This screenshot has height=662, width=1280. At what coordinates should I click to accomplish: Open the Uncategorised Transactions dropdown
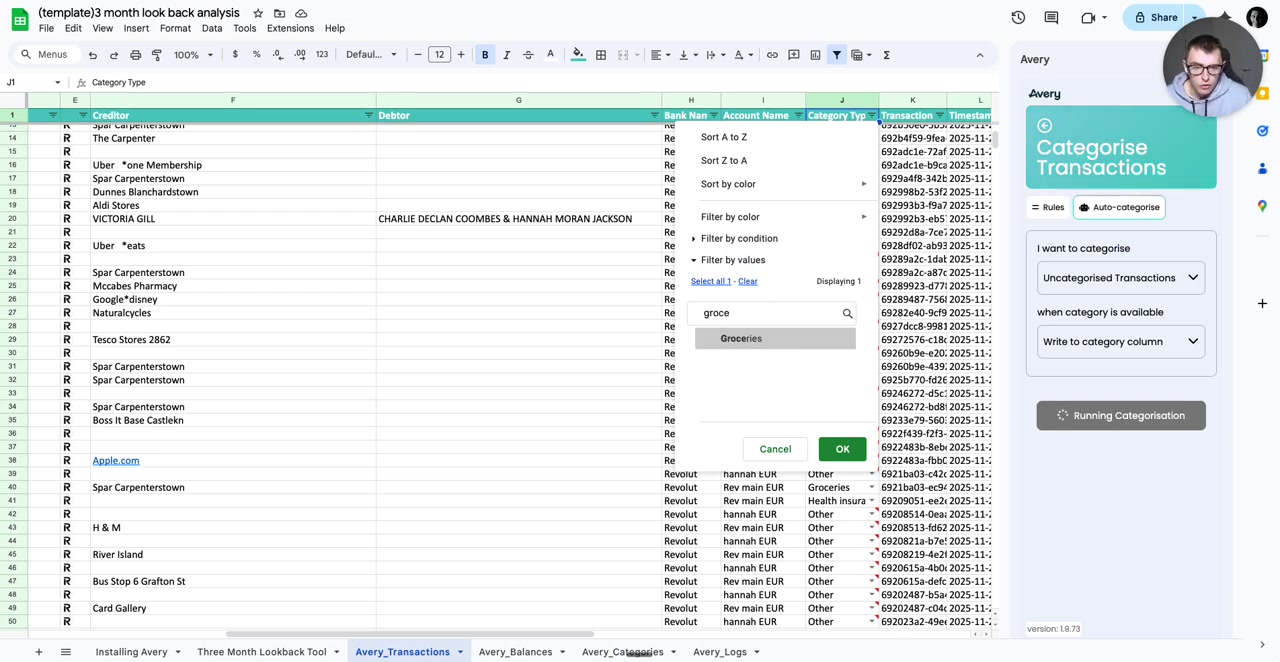(x=1120, y=277)
